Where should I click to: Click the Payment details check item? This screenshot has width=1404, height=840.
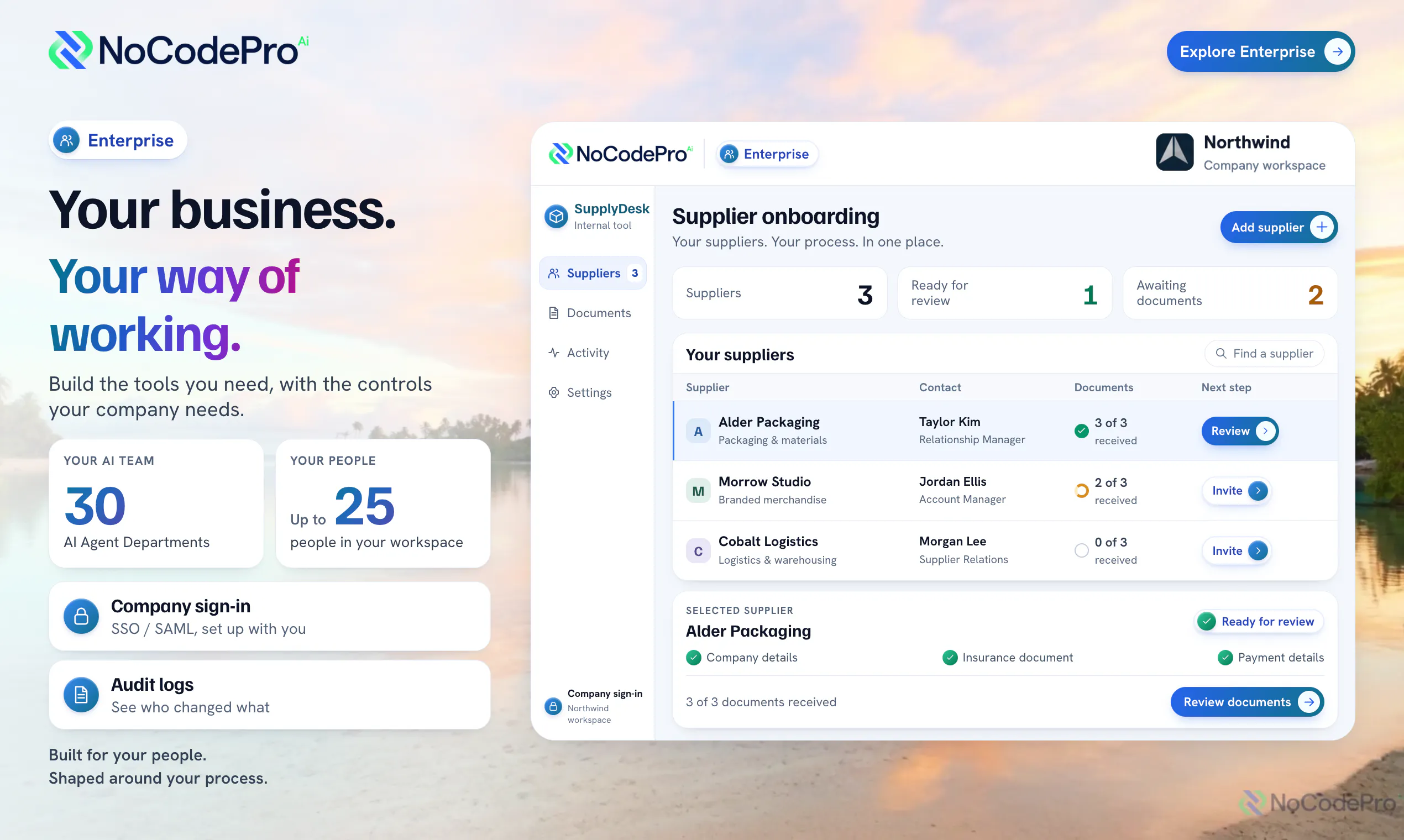(x=1270, y=657)
